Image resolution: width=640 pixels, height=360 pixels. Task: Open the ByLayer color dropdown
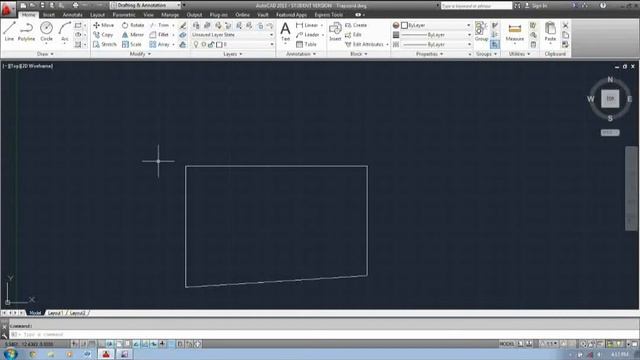click(436, 25)
